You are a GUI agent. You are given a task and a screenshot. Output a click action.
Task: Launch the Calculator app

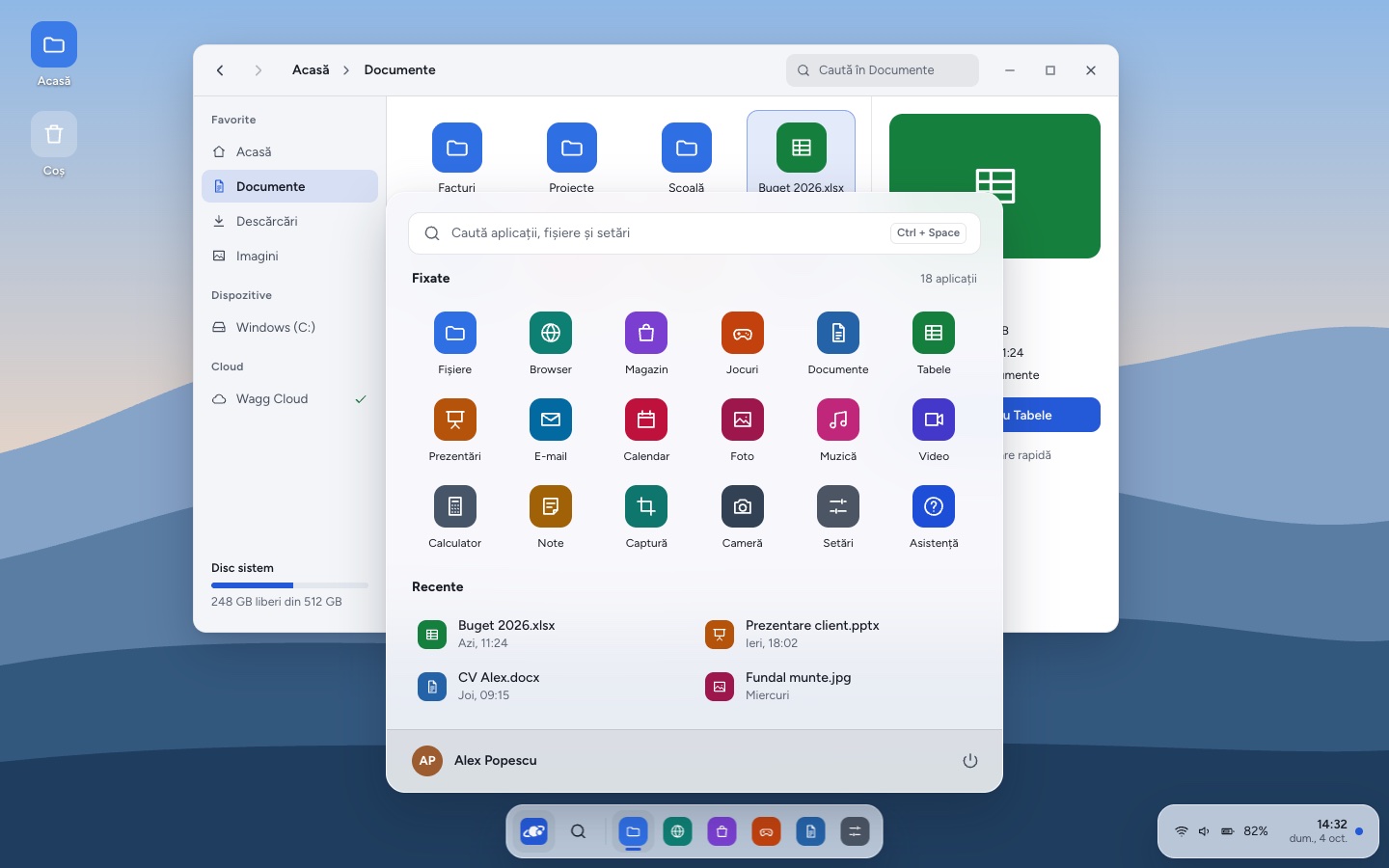coord(454,518)
